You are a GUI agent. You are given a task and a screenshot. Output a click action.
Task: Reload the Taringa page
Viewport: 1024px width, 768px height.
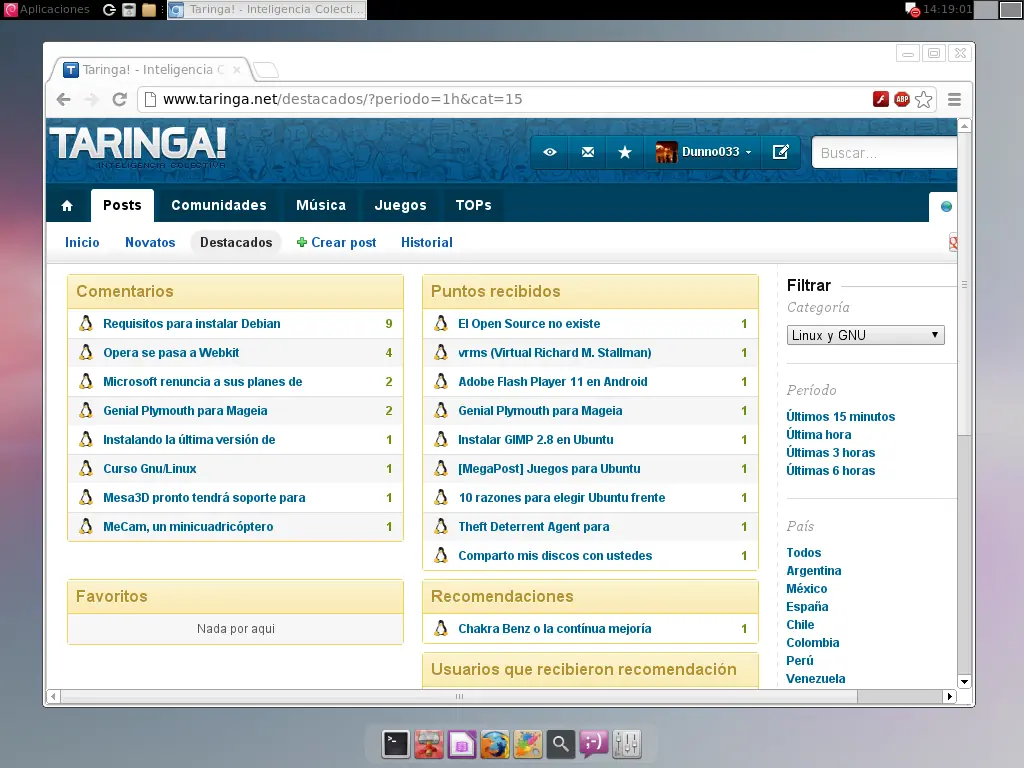tap(120, 99)
